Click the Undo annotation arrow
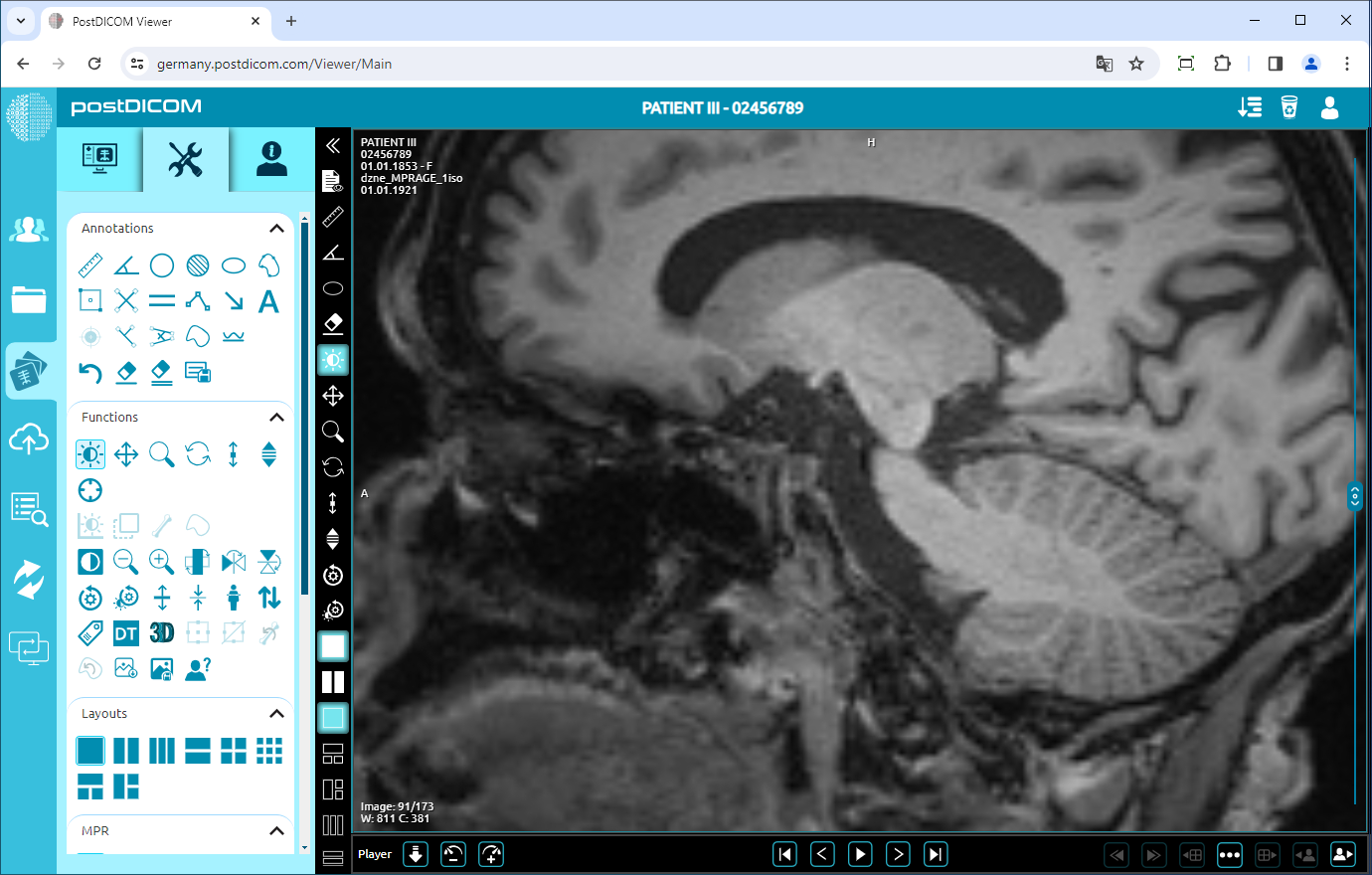The image size is (1372, 875). (89, 372)
